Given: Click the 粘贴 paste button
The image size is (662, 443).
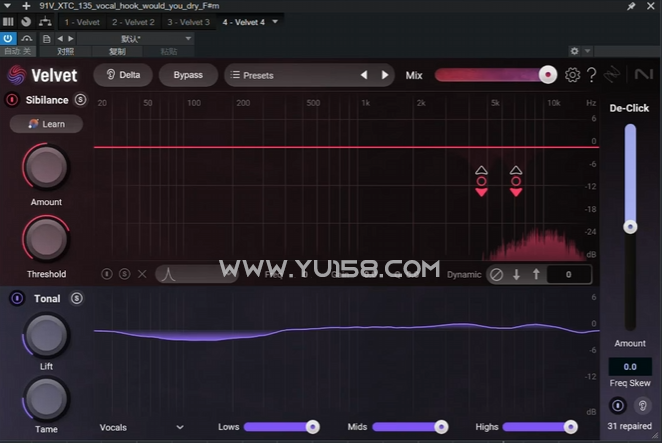Looking at the screenshot, I should coord(169,52).
